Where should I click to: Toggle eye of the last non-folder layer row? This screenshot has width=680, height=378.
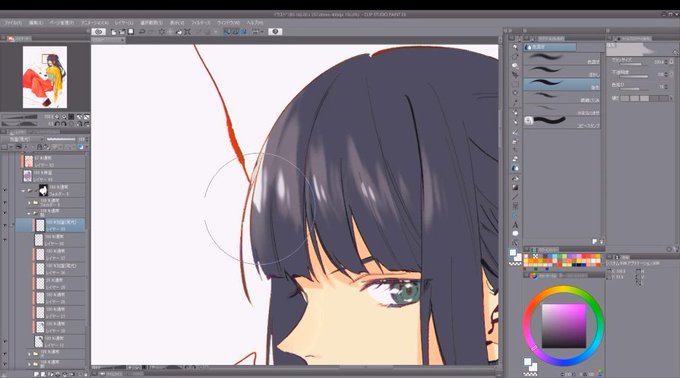(5, 342)
